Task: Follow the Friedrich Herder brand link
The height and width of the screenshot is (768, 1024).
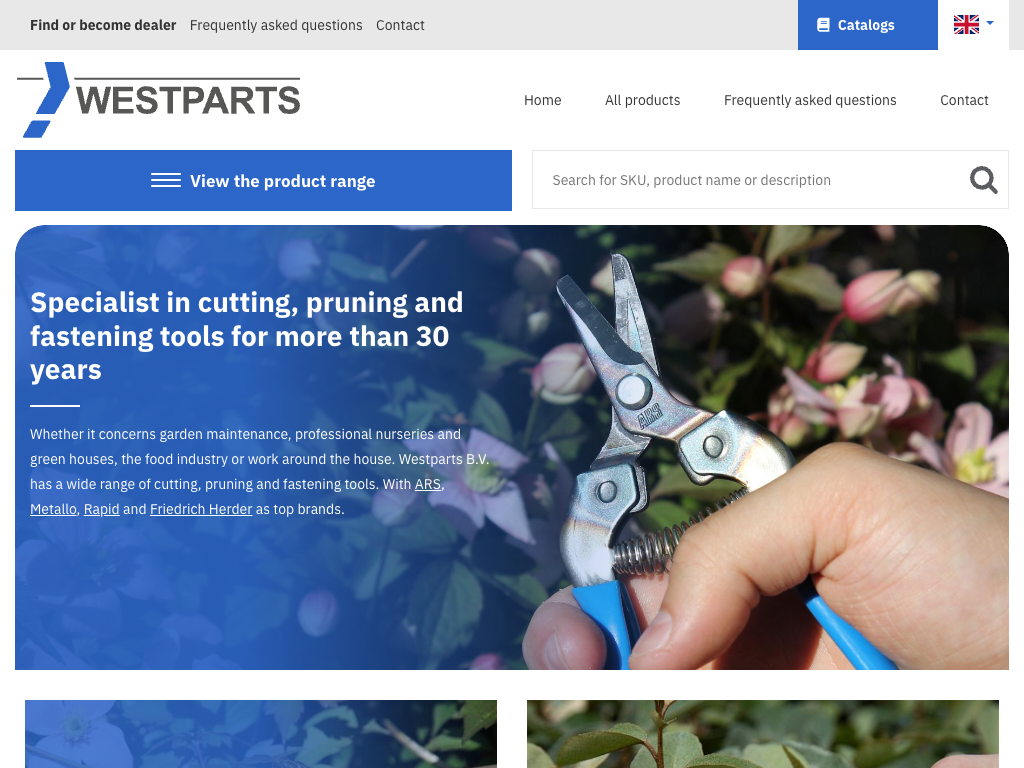Action: (x=201, y=509)
